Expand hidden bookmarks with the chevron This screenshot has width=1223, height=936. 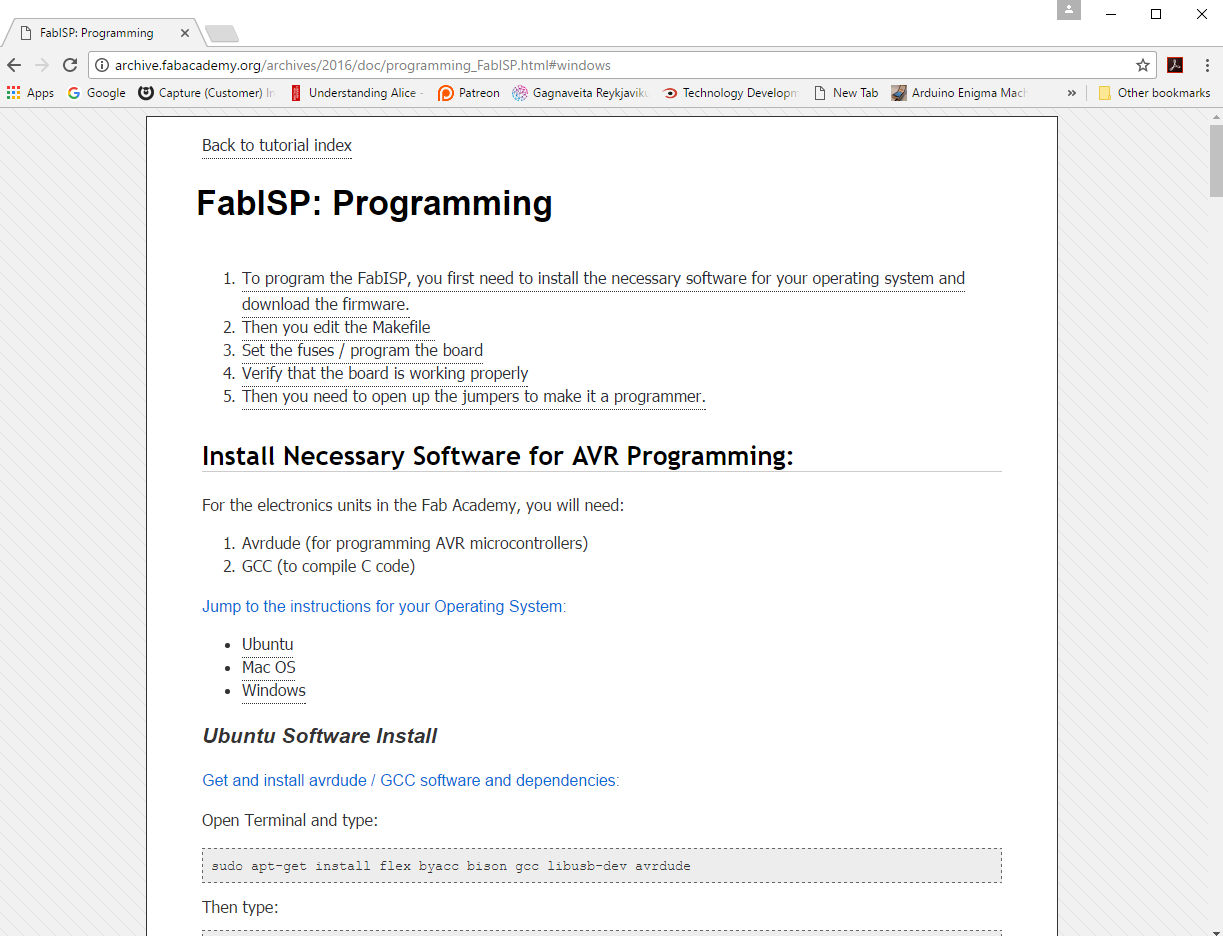click(1072, 93)
